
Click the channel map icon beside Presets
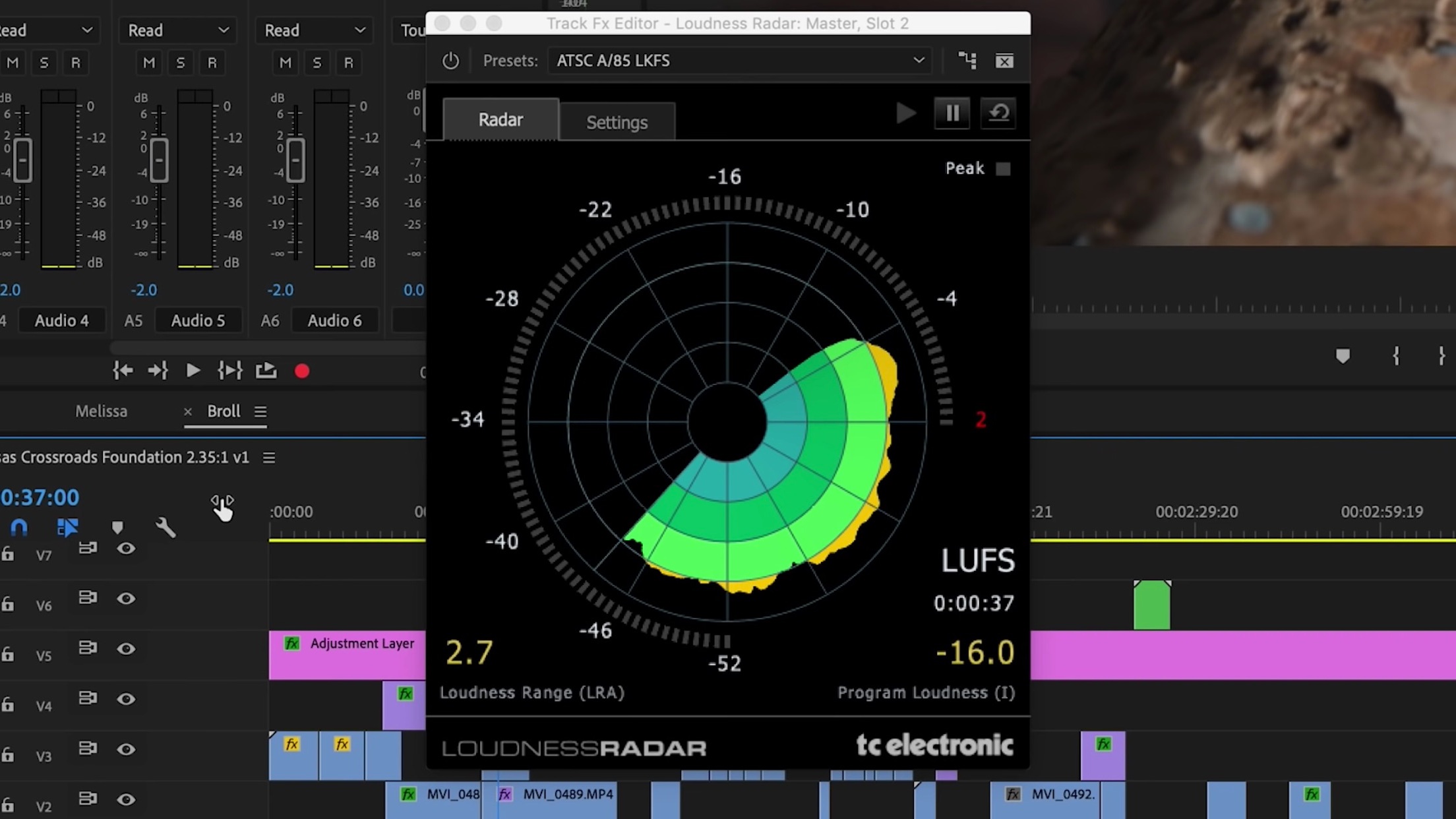967,61
